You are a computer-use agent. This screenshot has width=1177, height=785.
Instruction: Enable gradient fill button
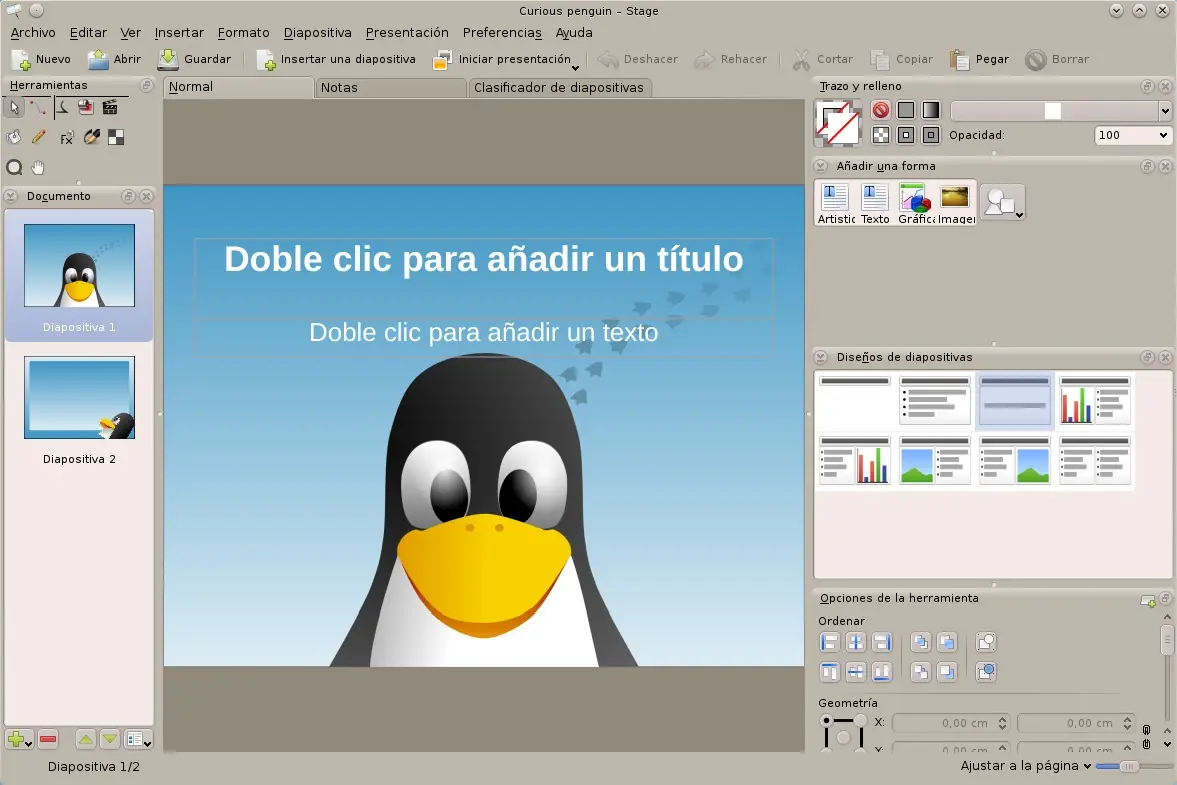click(x=931, y=110)
